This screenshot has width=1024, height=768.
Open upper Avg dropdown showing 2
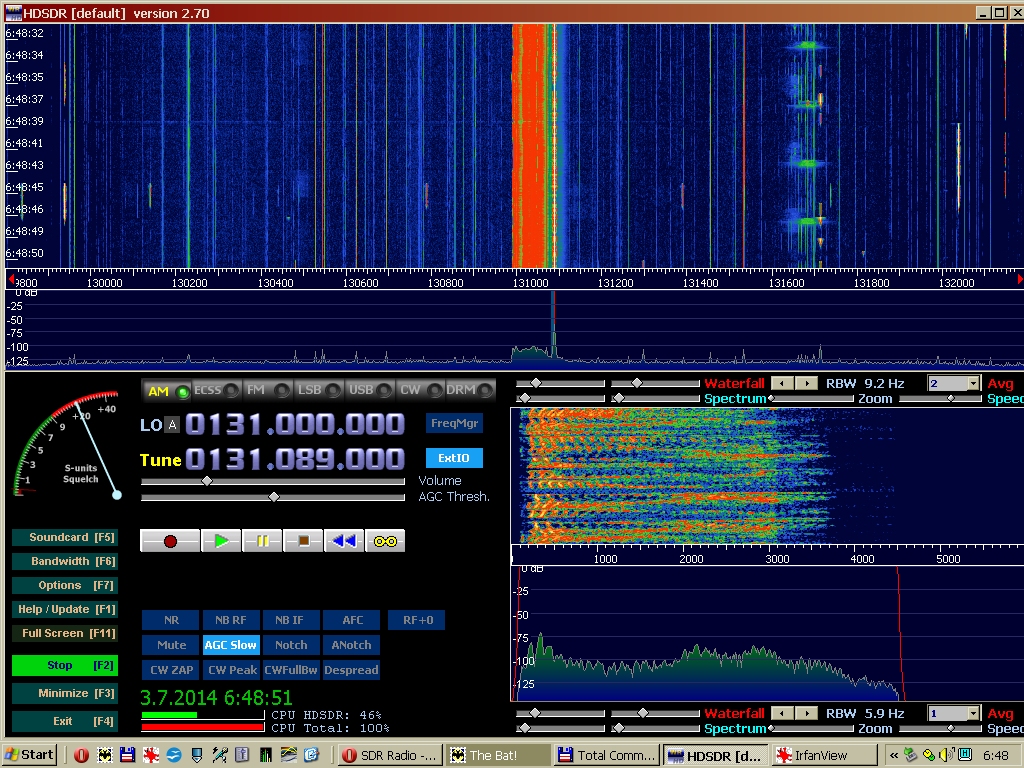953,383
